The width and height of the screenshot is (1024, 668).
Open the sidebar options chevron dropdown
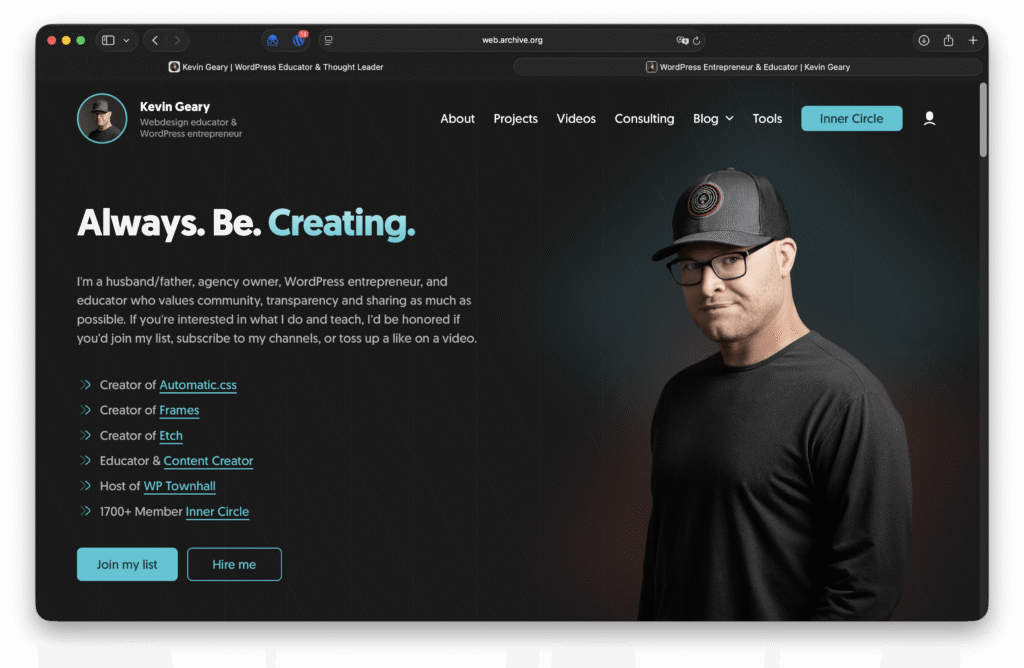coord(126,40)
